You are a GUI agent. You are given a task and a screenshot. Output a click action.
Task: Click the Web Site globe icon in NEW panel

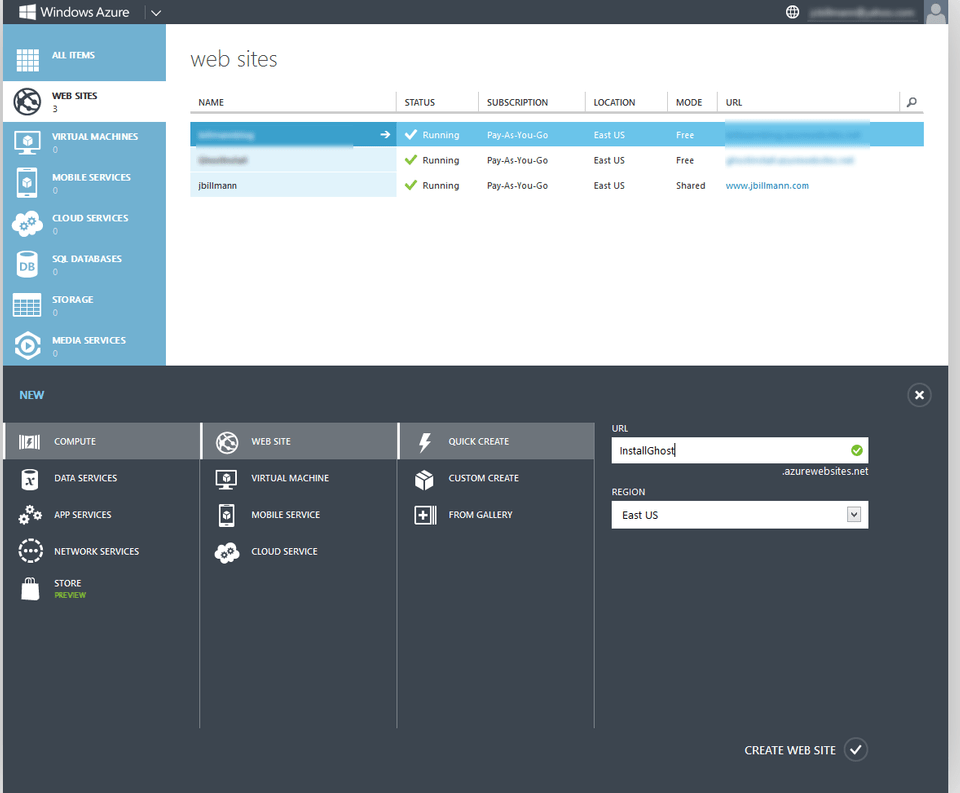point(227,442)
